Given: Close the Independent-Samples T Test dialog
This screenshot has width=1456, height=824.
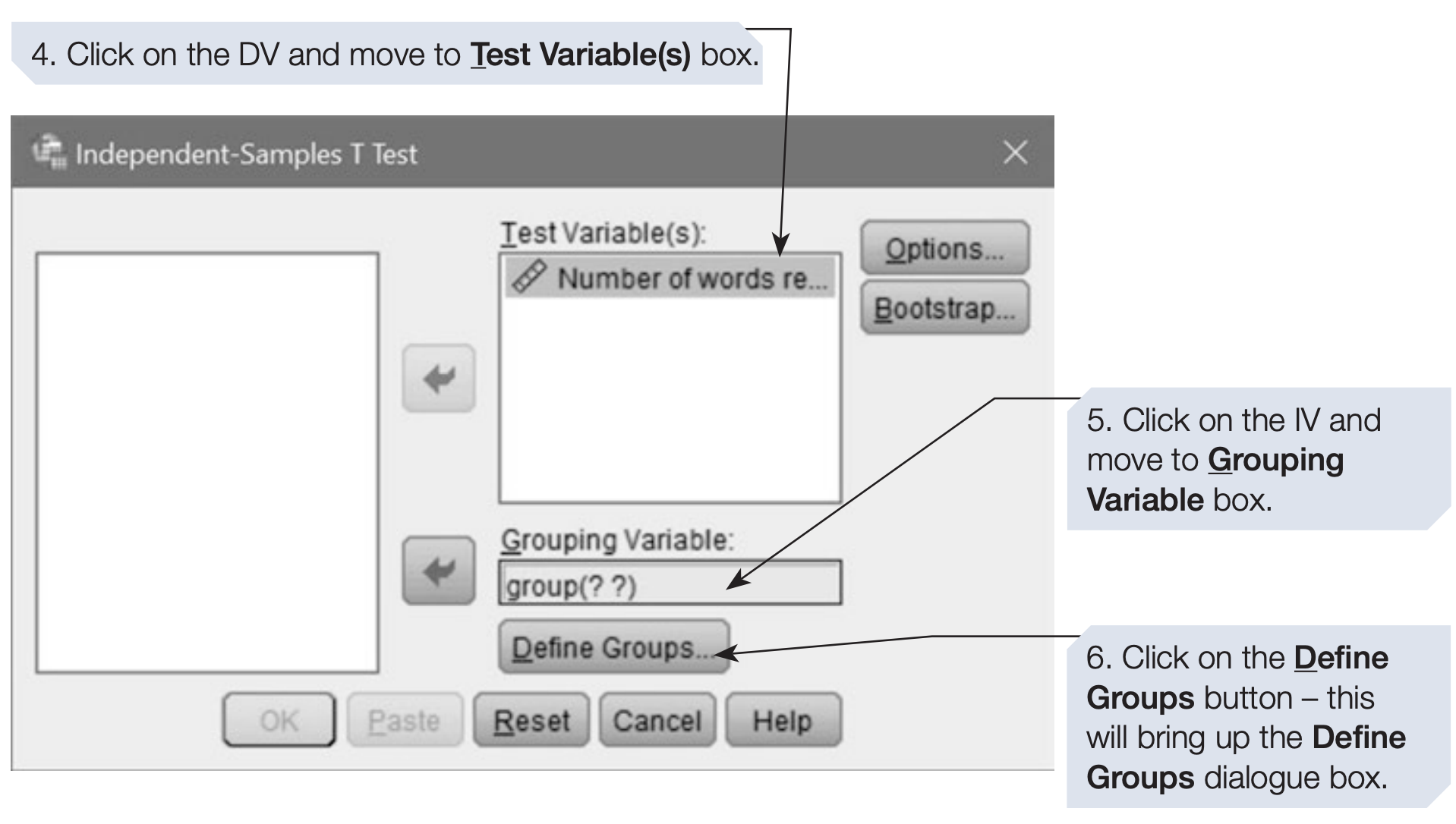Looking at the screenshot, I should [1015, 153].
